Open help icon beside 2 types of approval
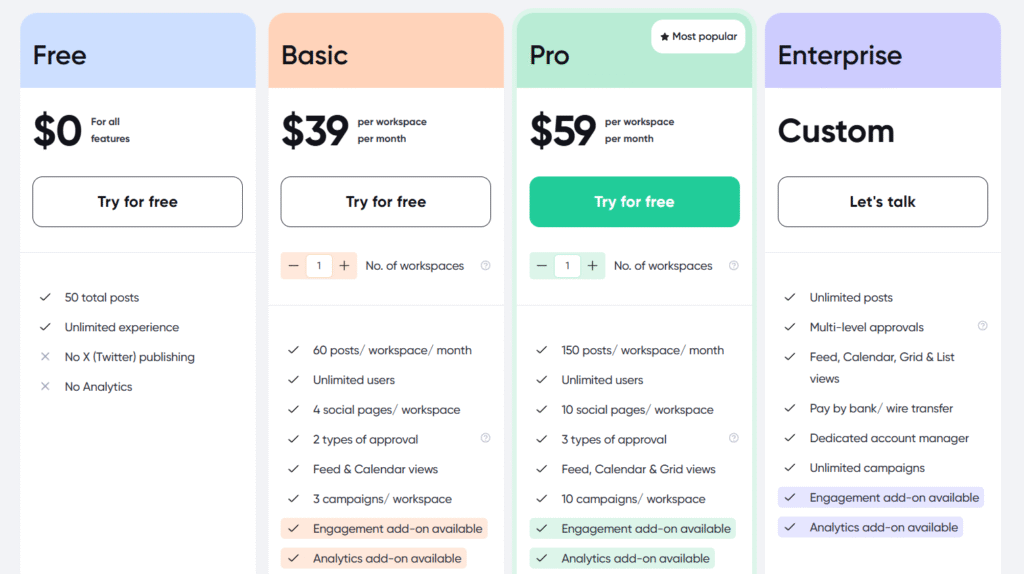 [485, 438]
